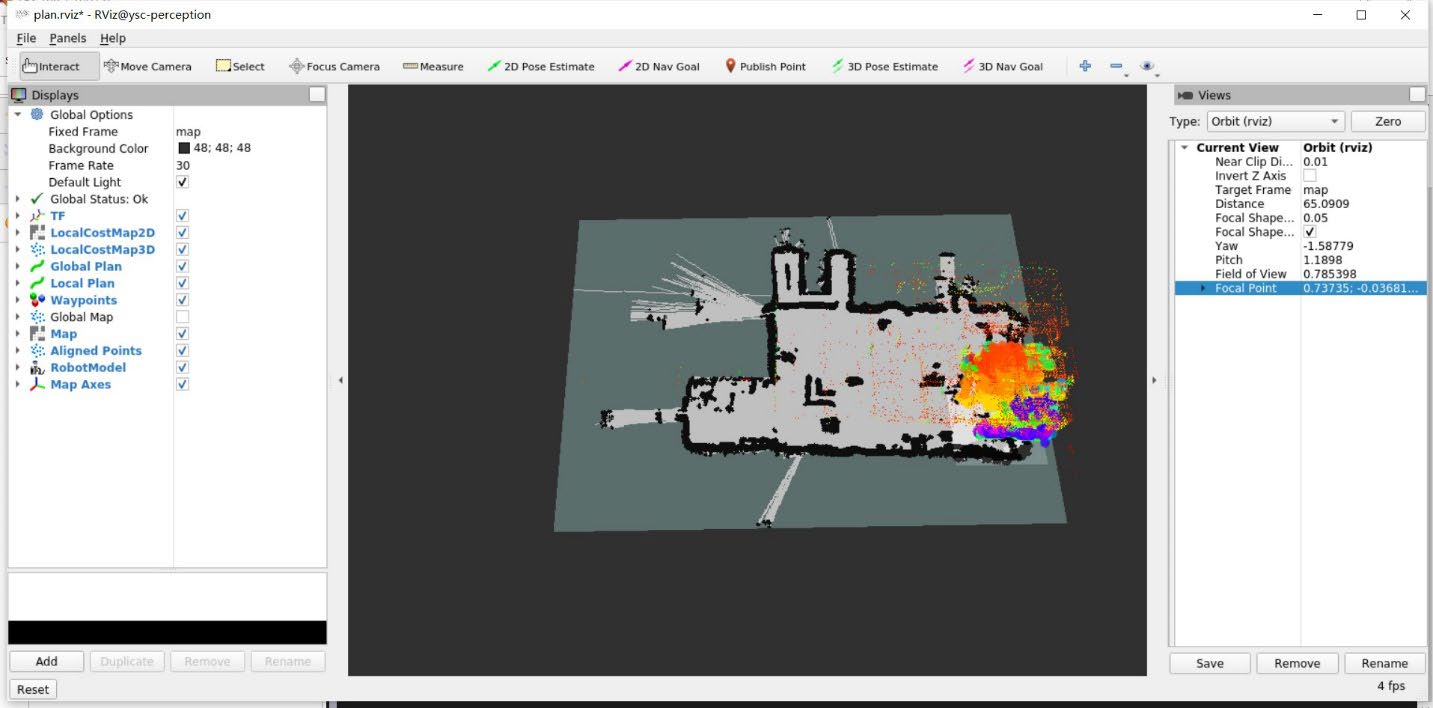Image resolution: width=1433 pixels, height=708 pixels.
Task: Toggle the Default Light checkbox
Action: point(182,182)
